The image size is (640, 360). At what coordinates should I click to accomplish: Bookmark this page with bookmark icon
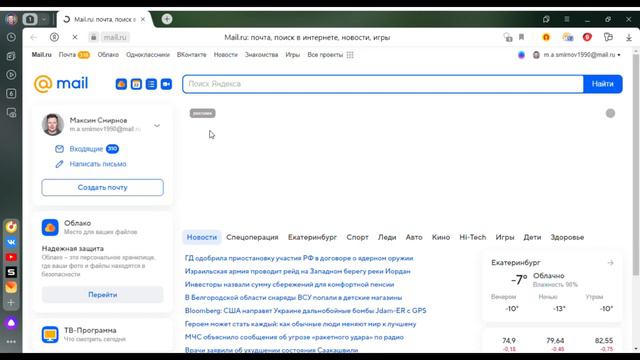pyautogui.click(x=521, y=37)
